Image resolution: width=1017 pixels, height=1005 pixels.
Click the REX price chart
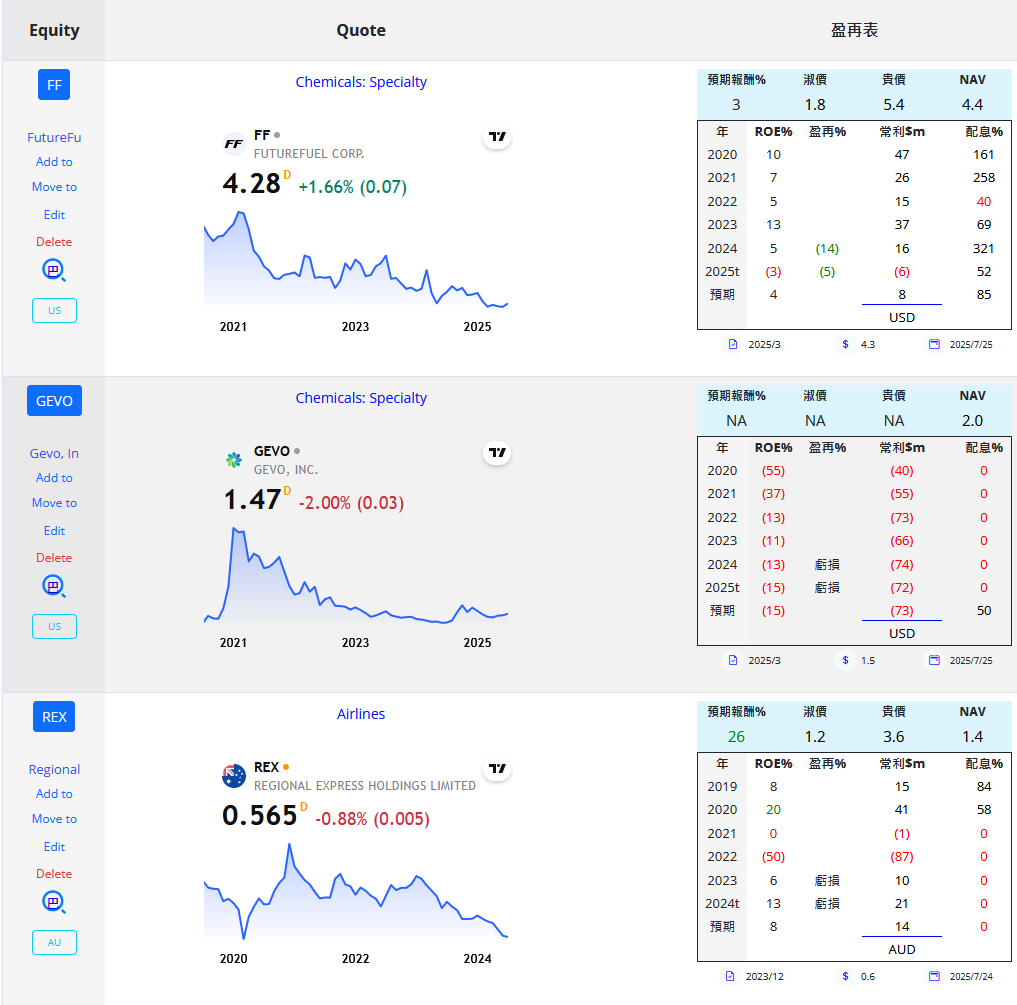tap(356, 893)
